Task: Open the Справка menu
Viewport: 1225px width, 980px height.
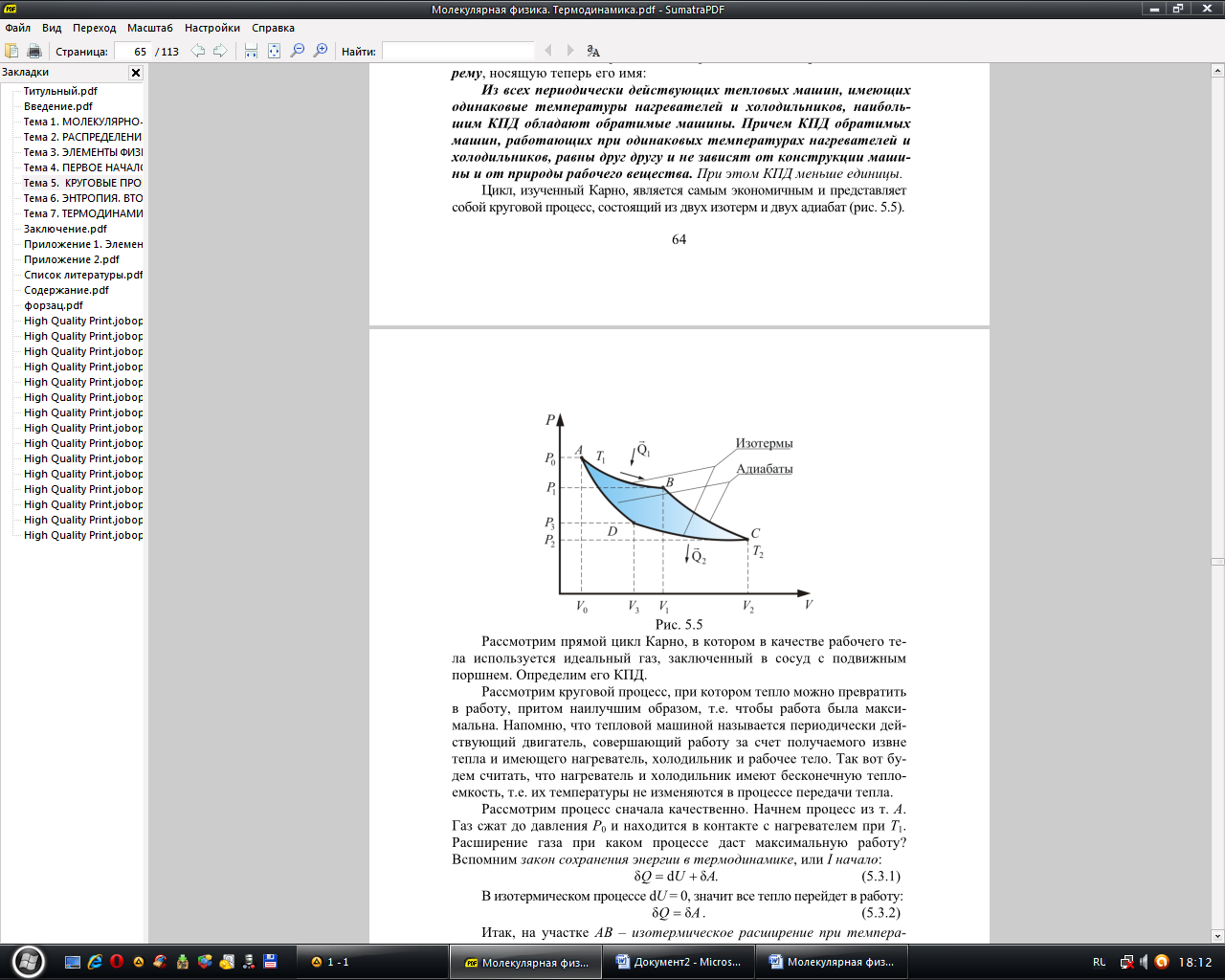Action: click(273, 28)
